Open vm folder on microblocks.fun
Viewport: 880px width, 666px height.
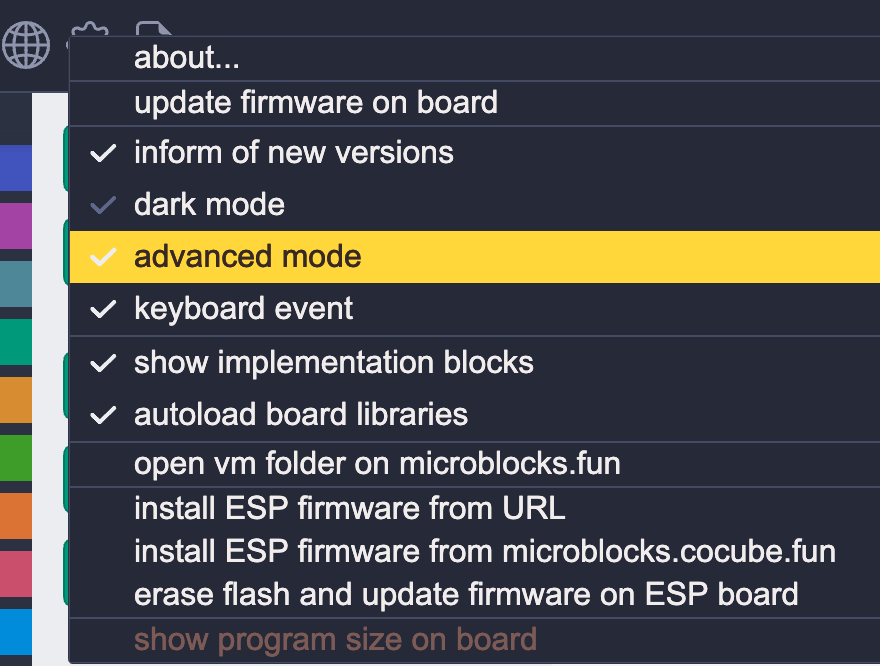coord(474,465)
